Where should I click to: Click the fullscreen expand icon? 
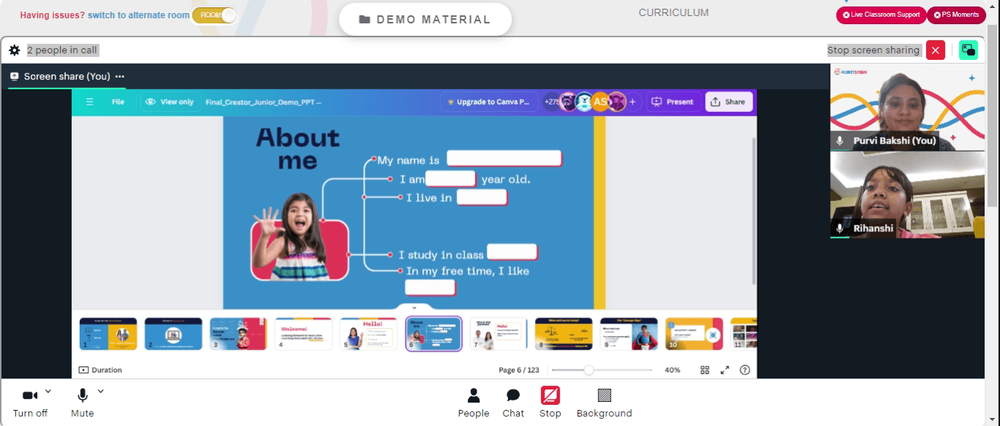[x=724, y=370]
